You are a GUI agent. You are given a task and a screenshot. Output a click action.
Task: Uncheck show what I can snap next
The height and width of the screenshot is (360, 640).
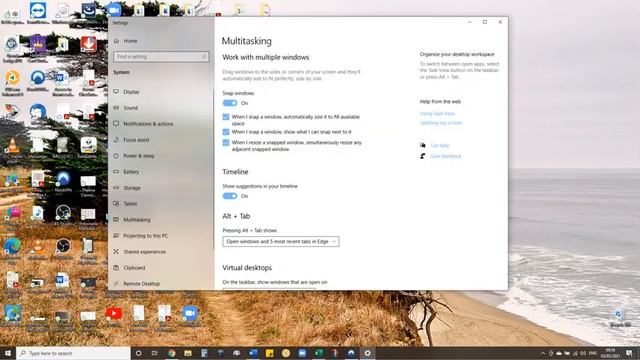coord(226,132)
